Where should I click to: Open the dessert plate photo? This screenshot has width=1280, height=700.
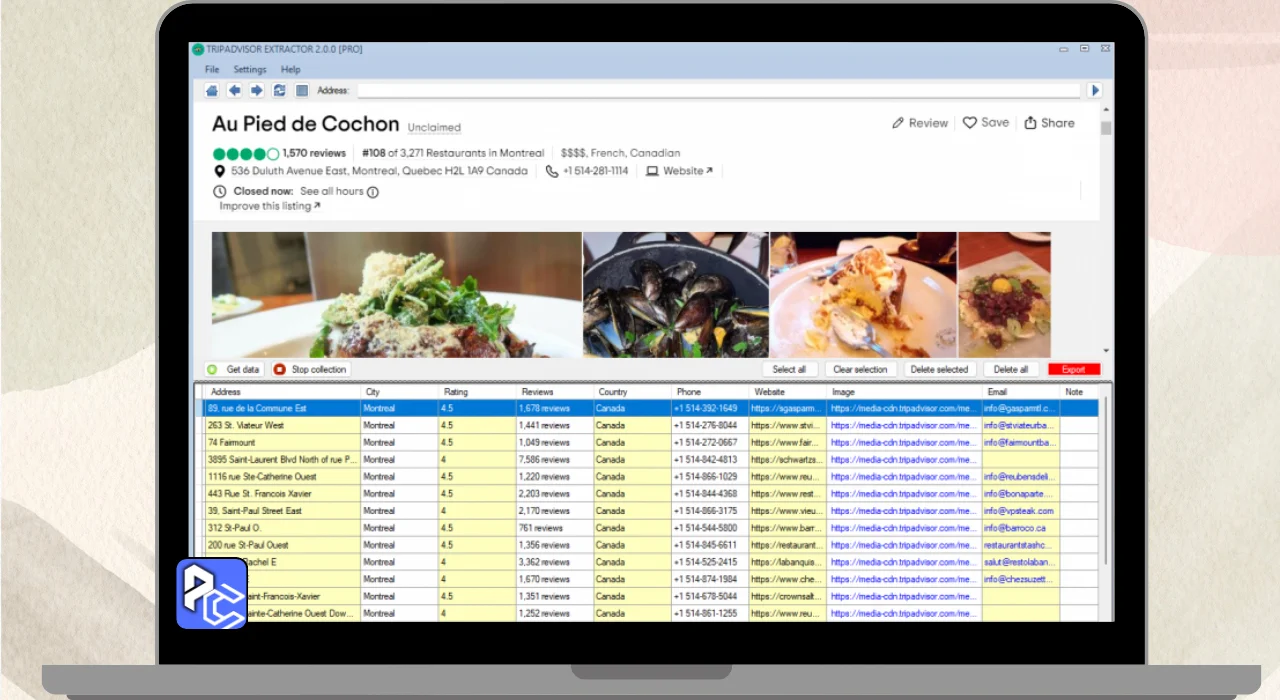[x=863, y=294]
